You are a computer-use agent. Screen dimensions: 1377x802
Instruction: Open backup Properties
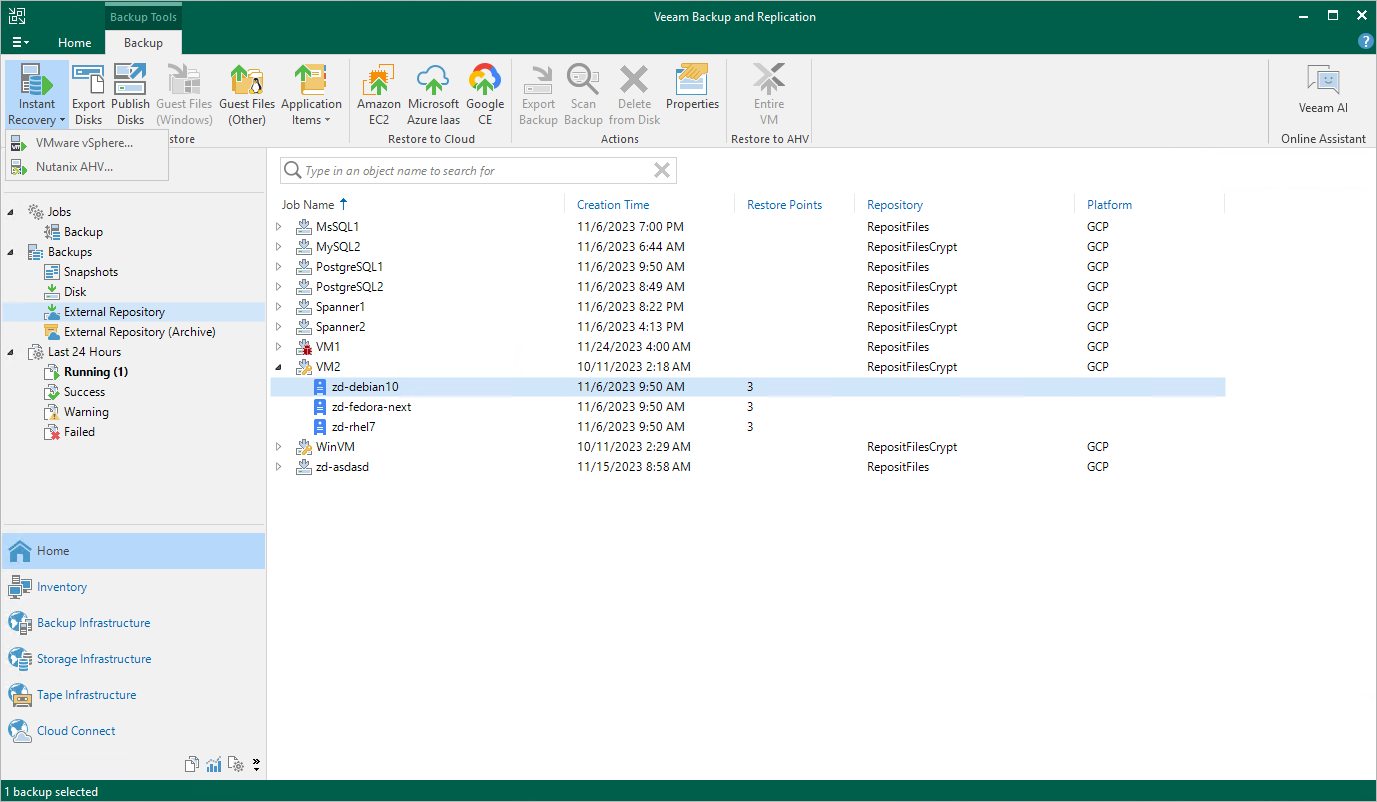[x=693, y=88]
